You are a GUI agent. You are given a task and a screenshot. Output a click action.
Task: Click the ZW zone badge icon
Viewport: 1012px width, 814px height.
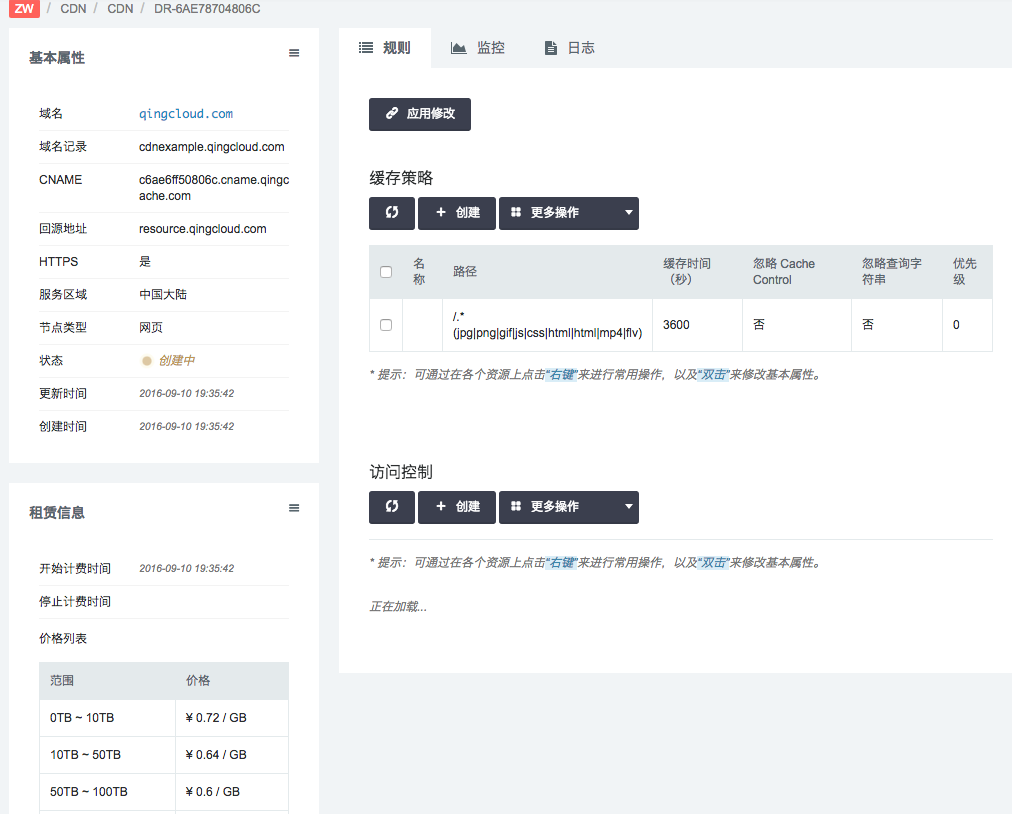pyautogui.click(x=24, y=9)
